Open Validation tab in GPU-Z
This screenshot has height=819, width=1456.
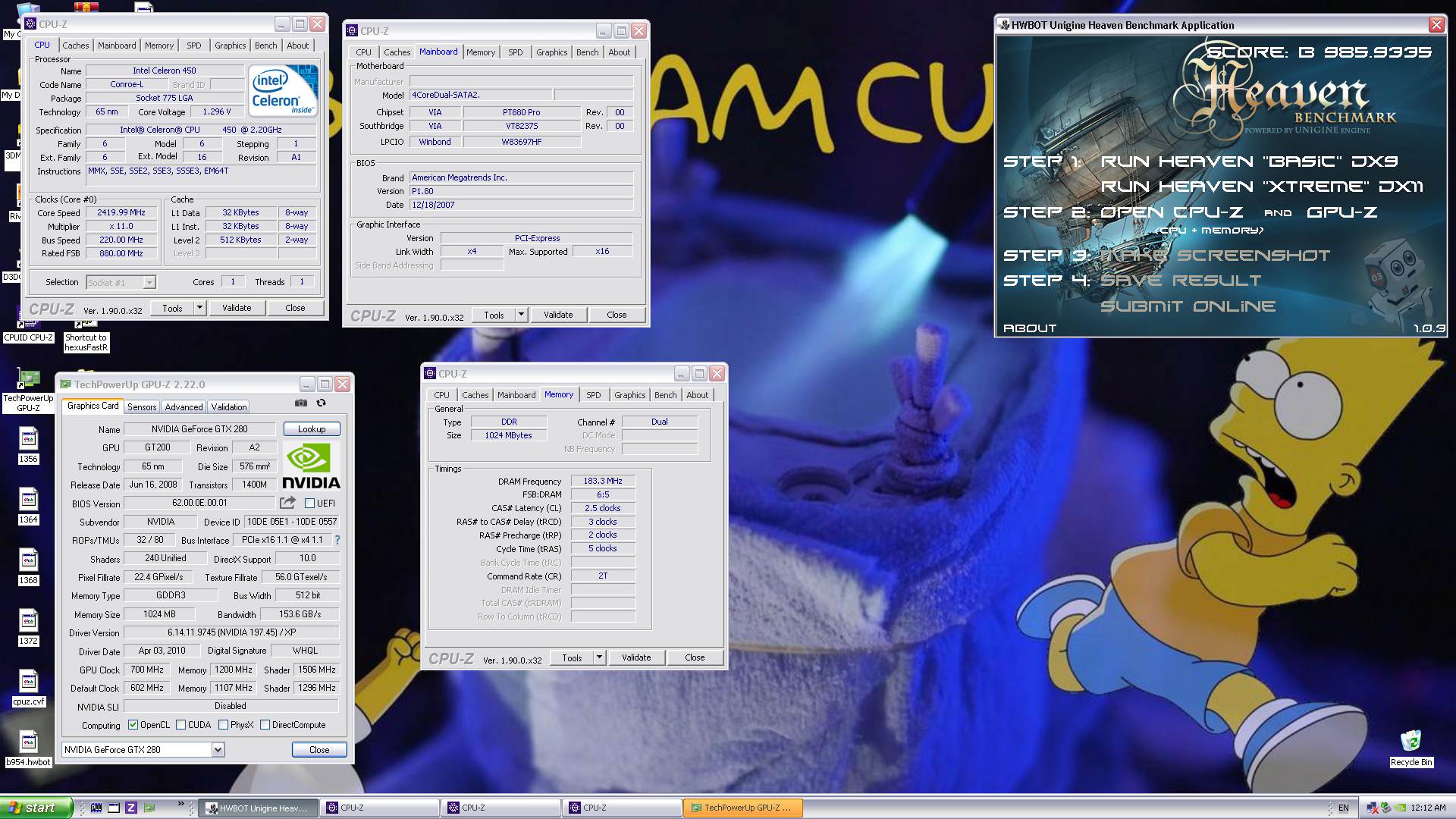tap(229, 407)
